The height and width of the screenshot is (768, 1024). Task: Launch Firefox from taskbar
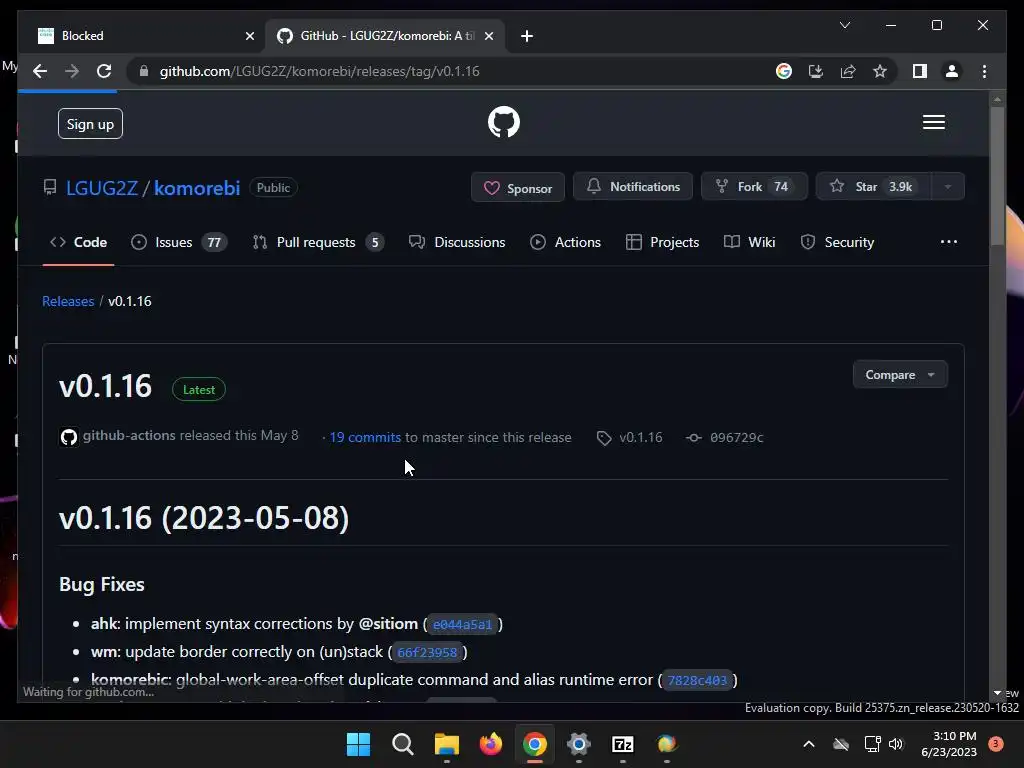(490, 744)
